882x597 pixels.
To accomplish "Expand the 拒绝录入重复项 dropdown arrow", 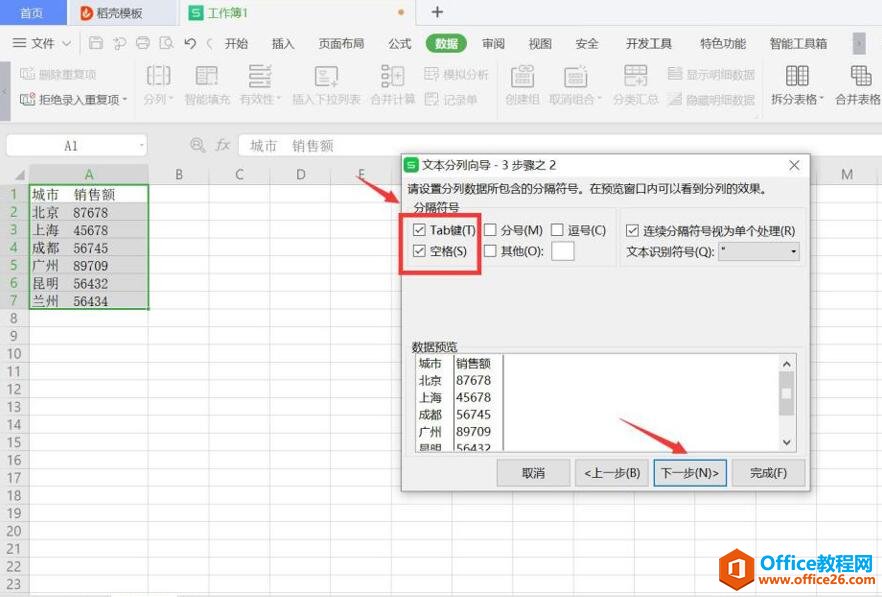I will [x=125, y=99].
